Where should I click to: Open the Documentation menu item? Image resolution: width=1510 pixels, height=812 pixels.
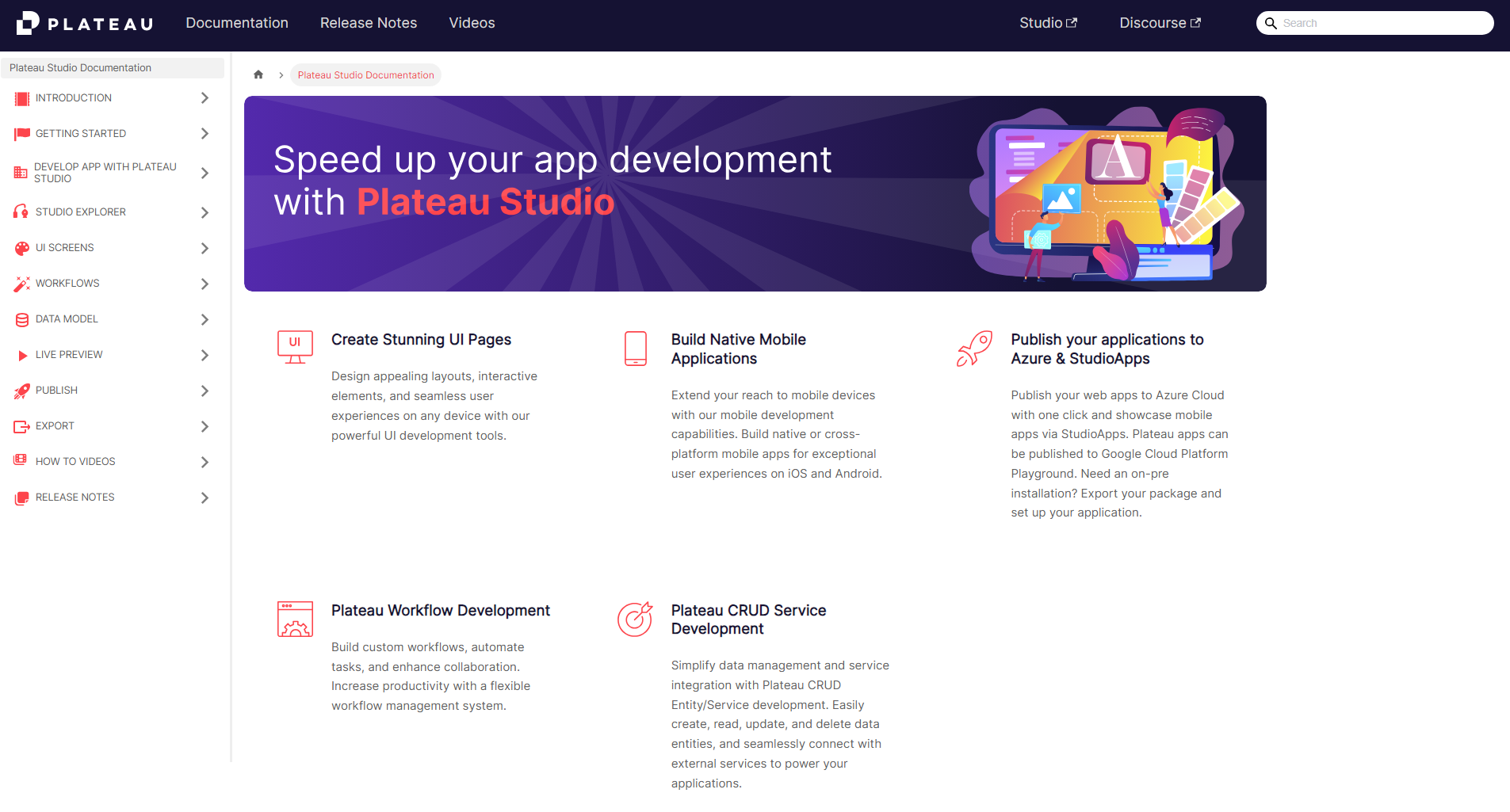(x=237, y=23)
